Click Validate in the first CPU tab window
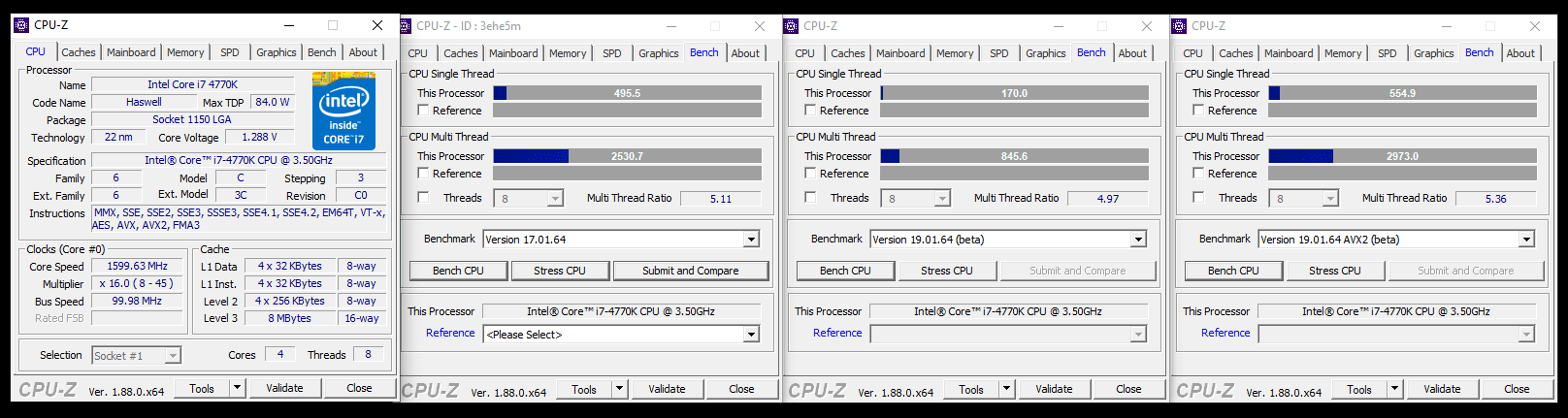Image resolution: width=1568 pixels, height=418 pixels. pyautogui.click(x=284, y=388)
